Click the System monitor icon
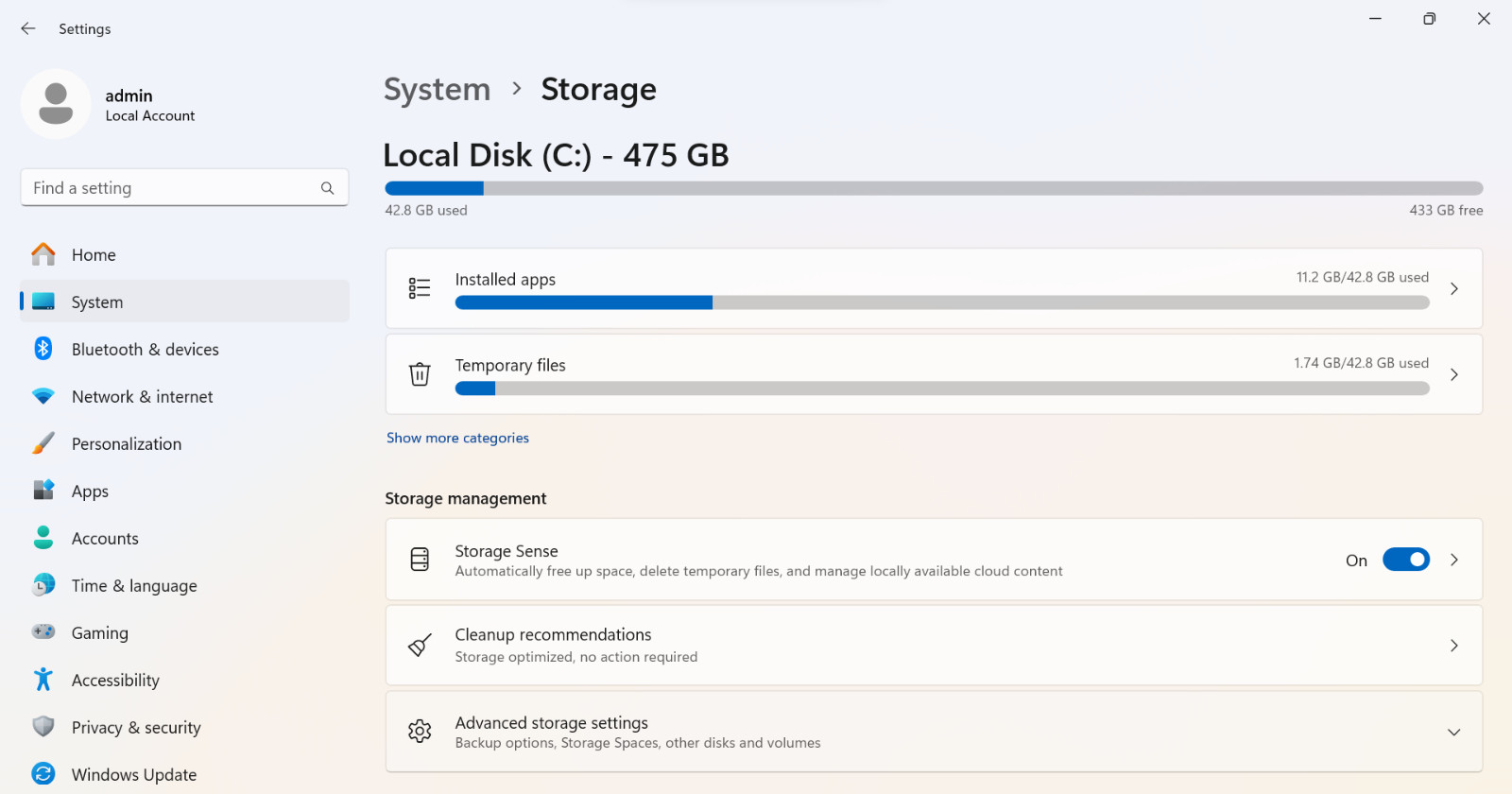1512x794 pixels. pyautogui.click(x=43, y=302)
